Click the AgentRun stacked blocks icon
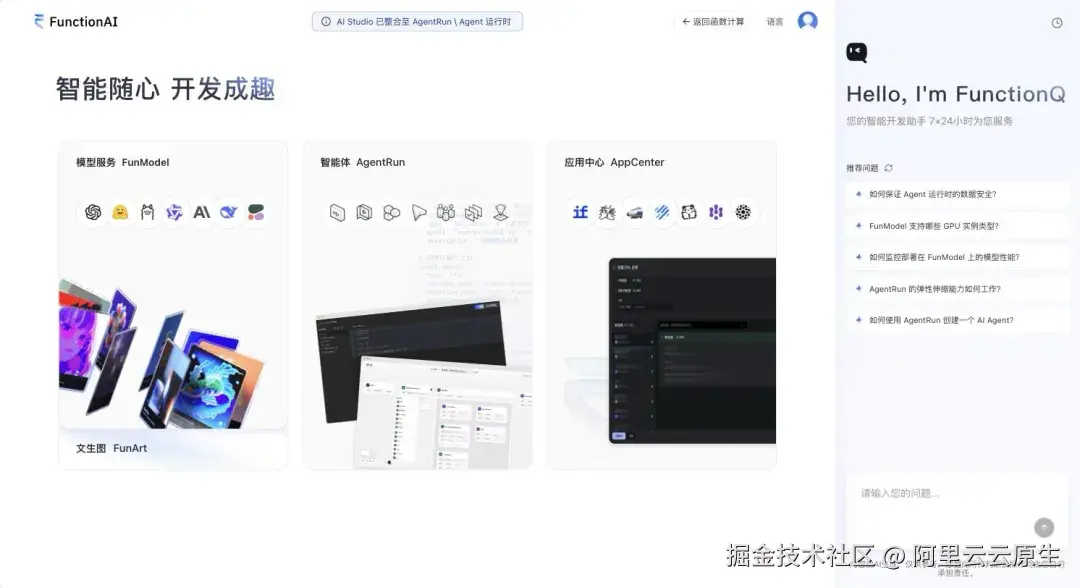The height and width of the screenshot is (588, 1080). click(x=391, y=213)
